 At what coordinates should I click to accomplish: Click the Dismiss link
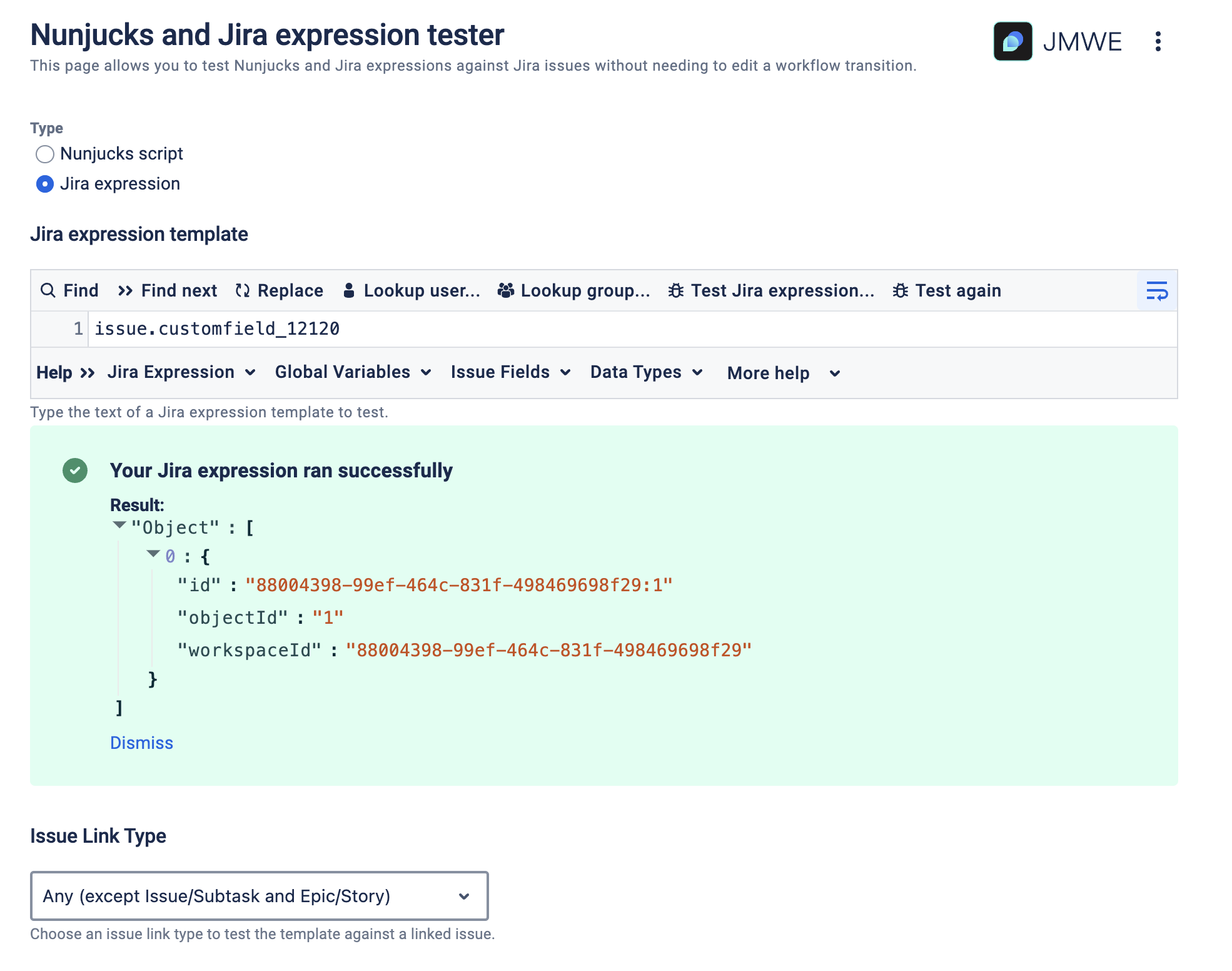(141, 743)
